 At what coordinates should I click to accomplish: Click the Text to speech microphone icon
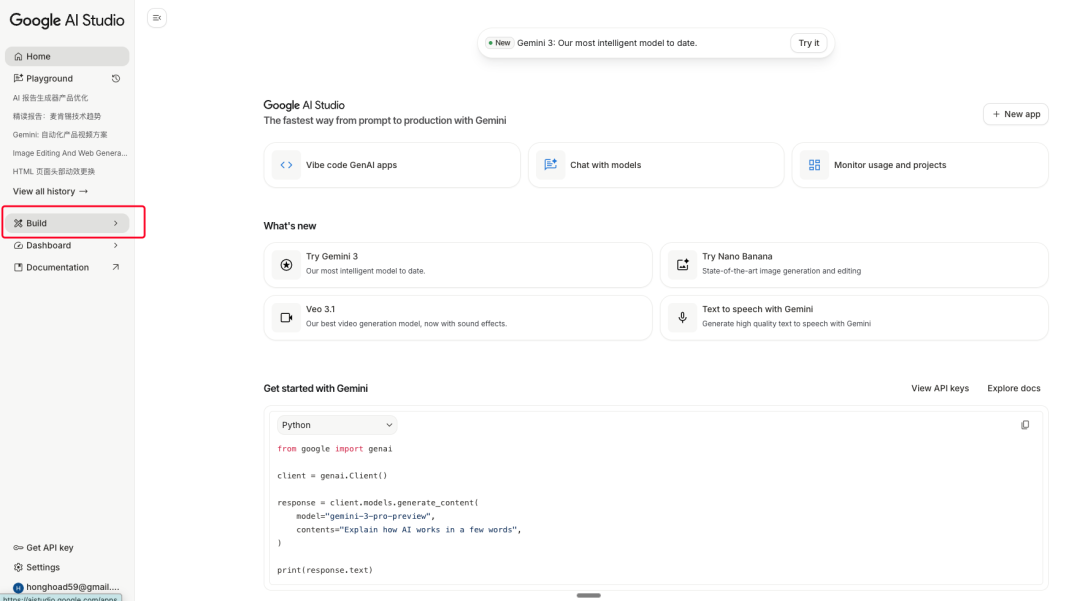[682, 317]
